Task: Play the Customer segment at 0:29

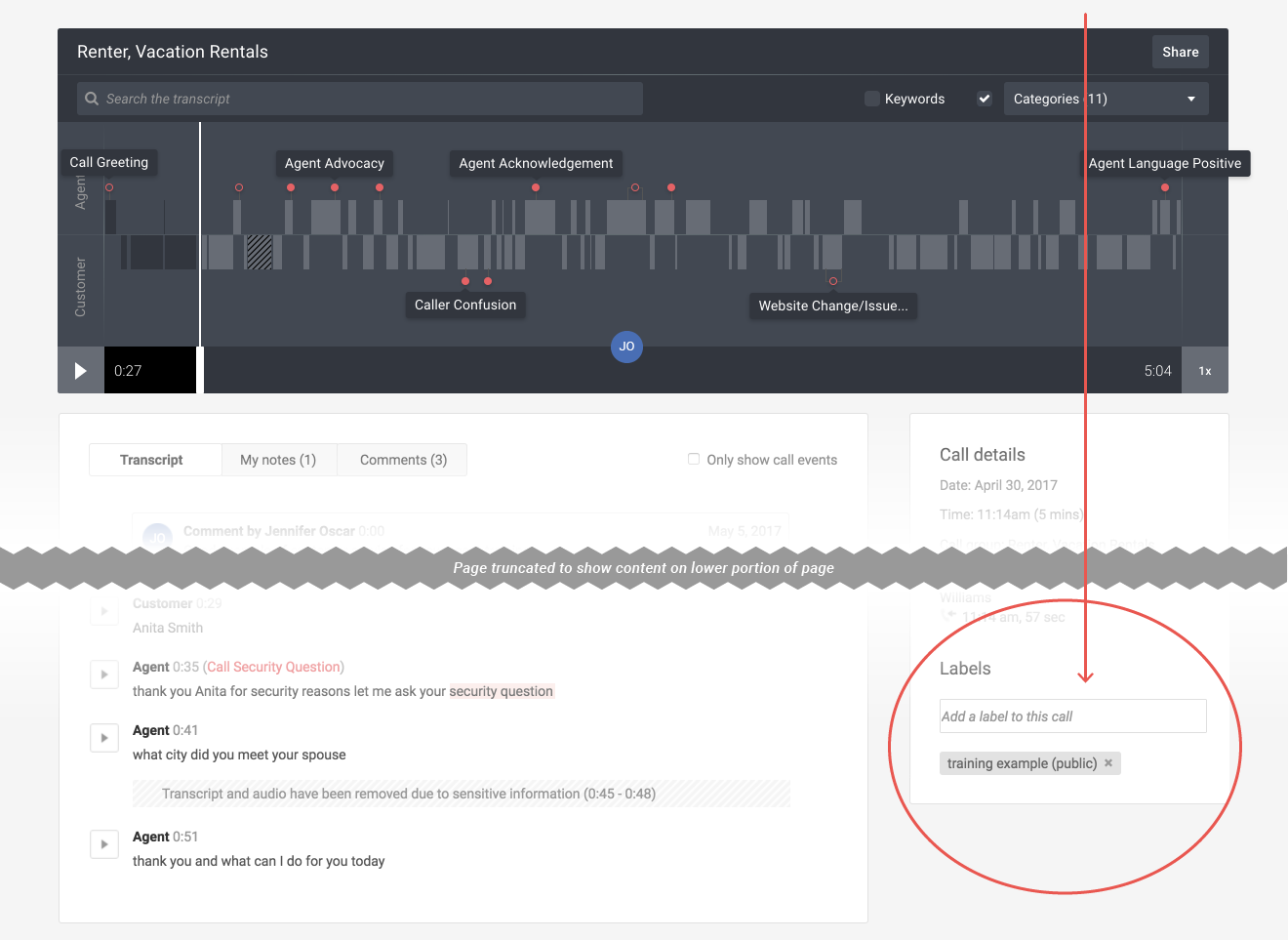Action: tap(104, 611)
